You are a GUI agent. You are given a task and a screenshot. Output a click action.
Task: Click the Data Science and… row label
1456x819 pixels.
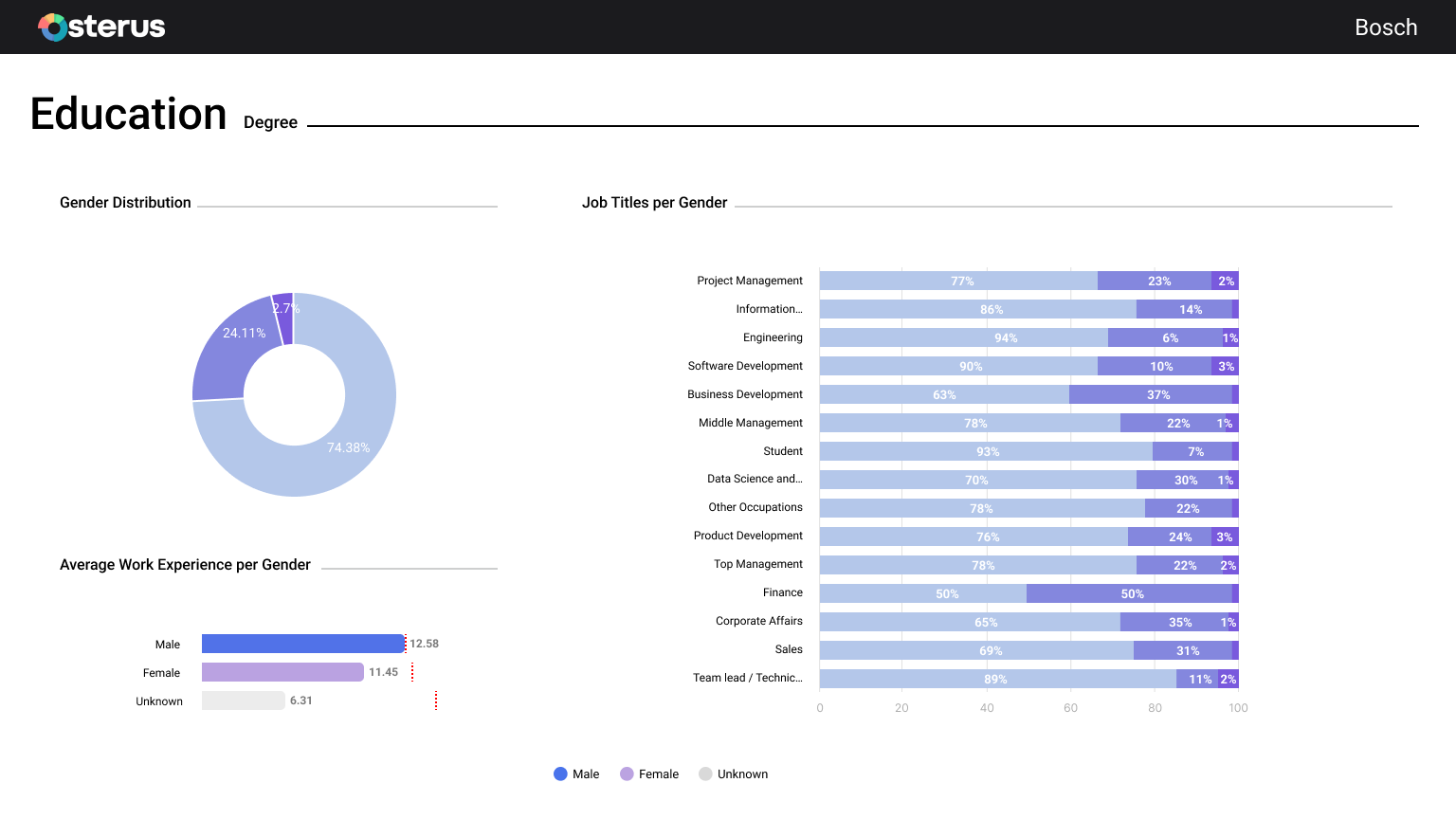click(755, 479)
